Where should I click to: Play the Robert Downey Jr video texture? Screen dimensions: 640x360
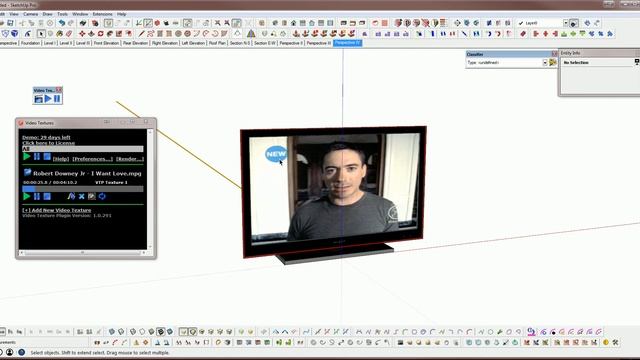(x=27, y=196)
